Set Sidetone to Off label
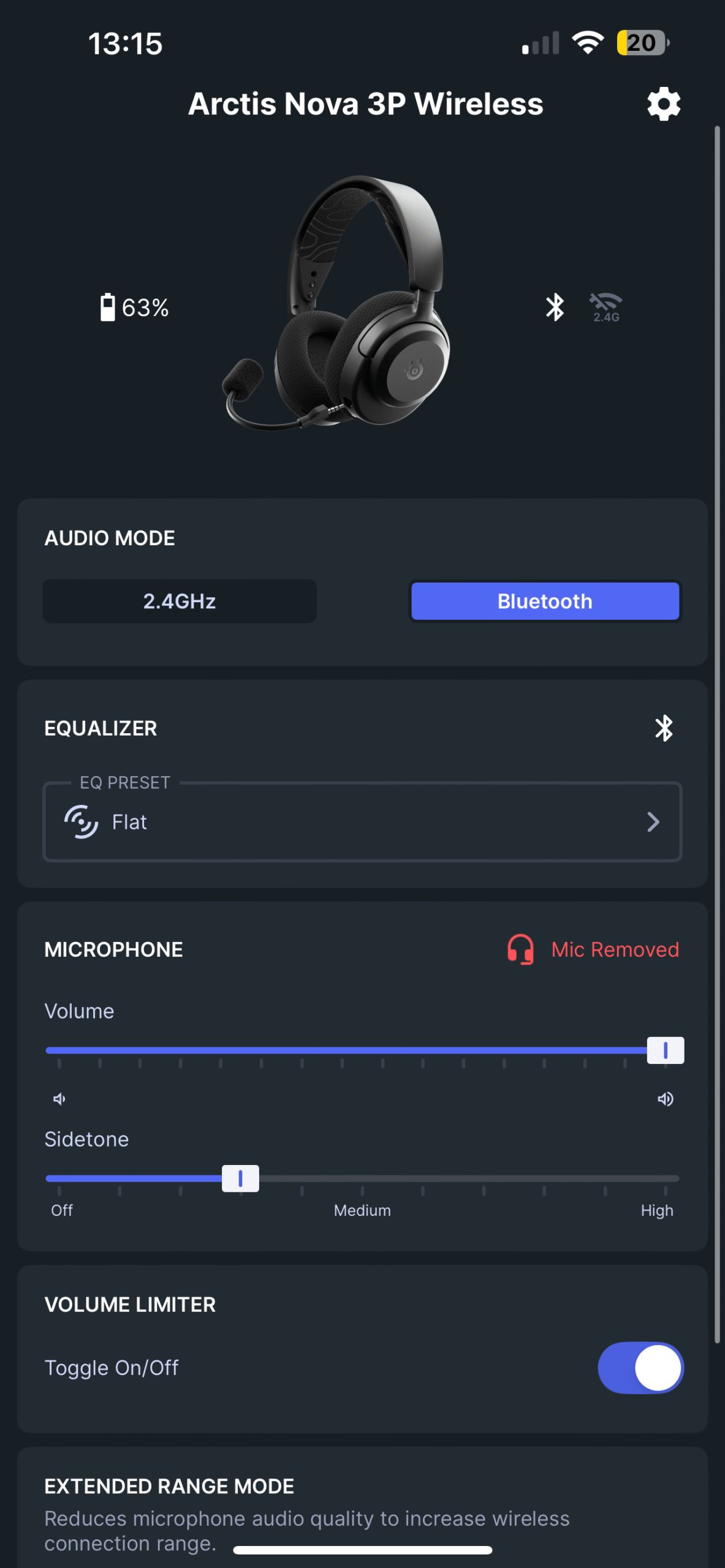 pyautogui.click(x=62, y=1210)
